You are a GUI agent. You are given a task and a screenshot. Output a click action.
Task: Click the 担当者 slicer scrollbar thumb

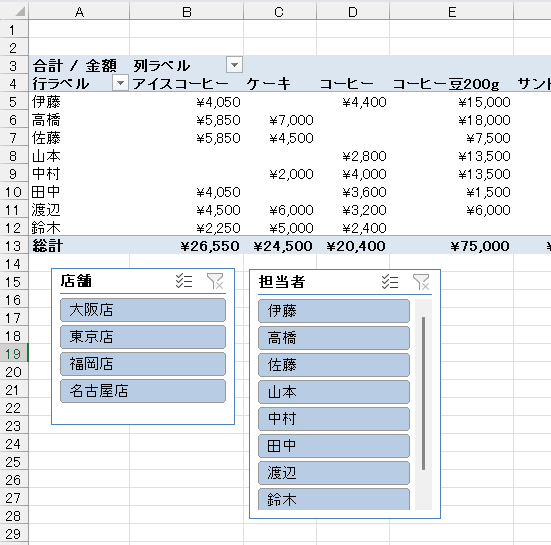pyautogui.click(x=423, y=393)
